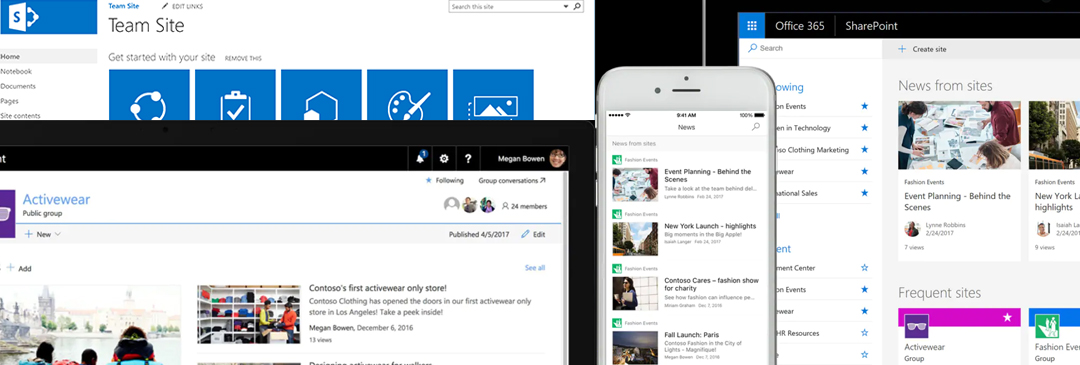This screenshot has height=365, width=1080.
Task: Open the Group conversations link
Action: [512, 180]
